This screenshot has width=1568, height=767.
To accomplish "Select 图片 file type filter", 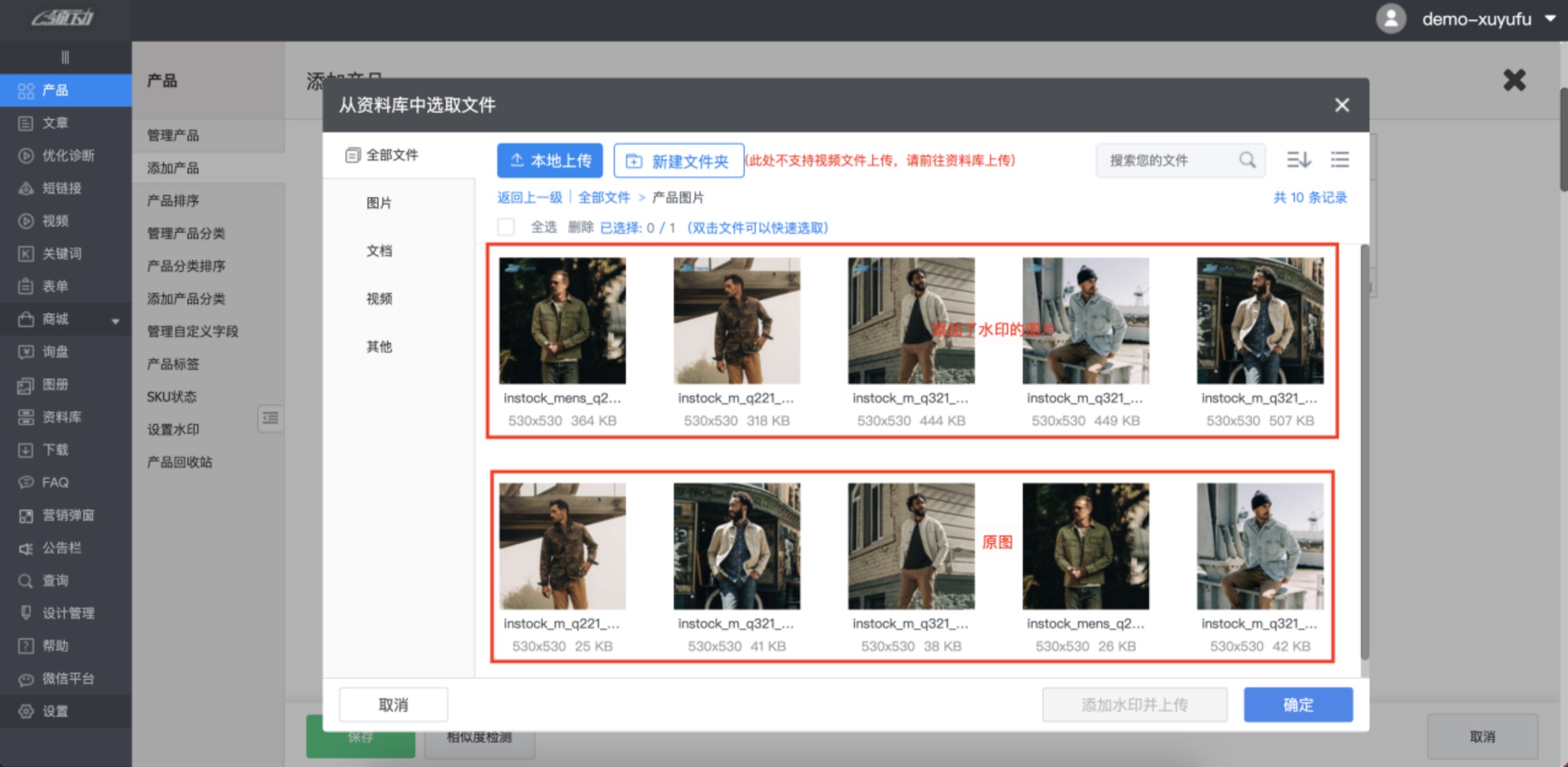I will click(379, 203).
